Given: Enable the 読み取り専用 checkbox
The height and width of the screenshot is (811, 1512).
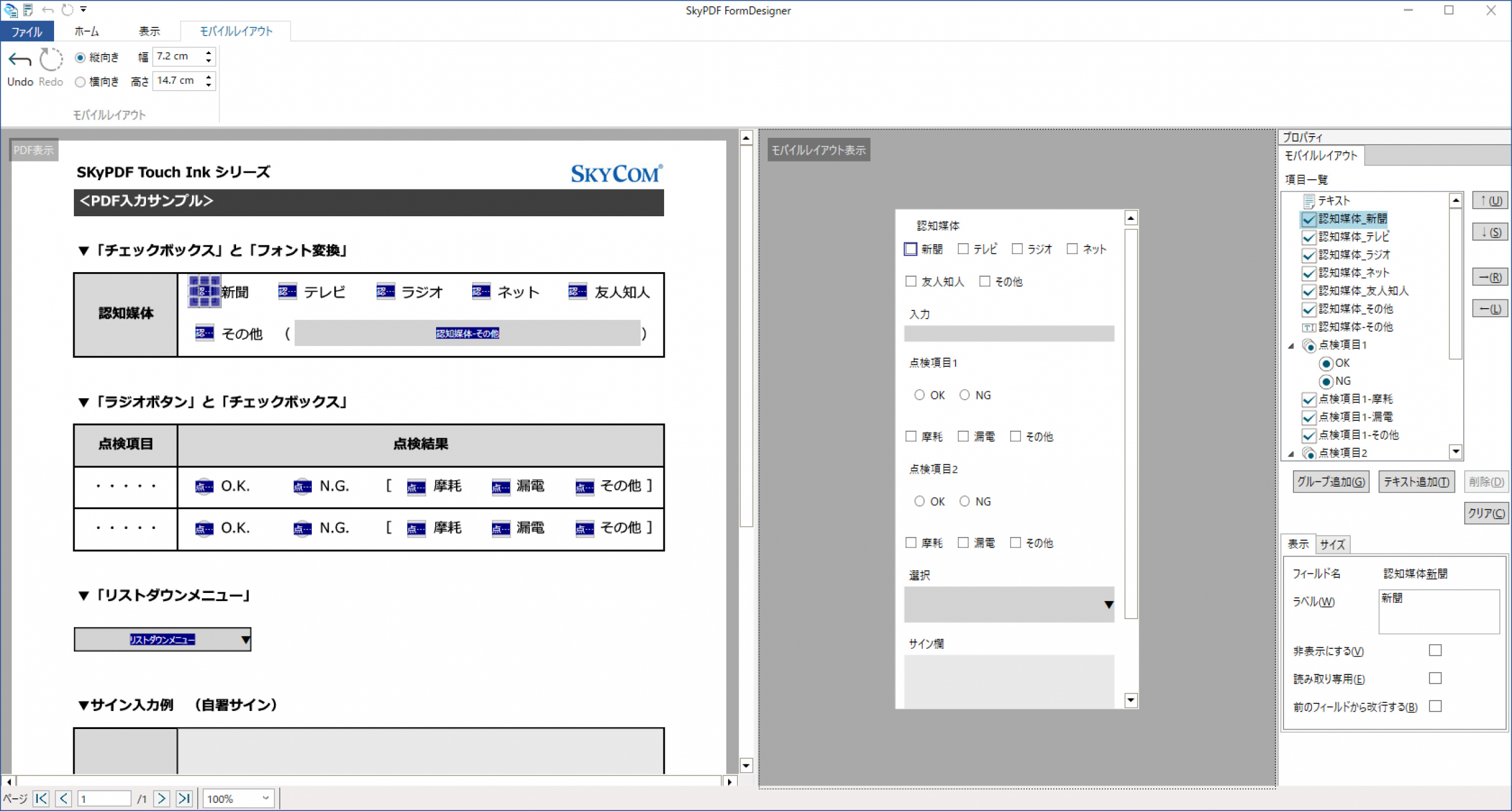Looking at the screenshot, I should [x=1435, y=678].
